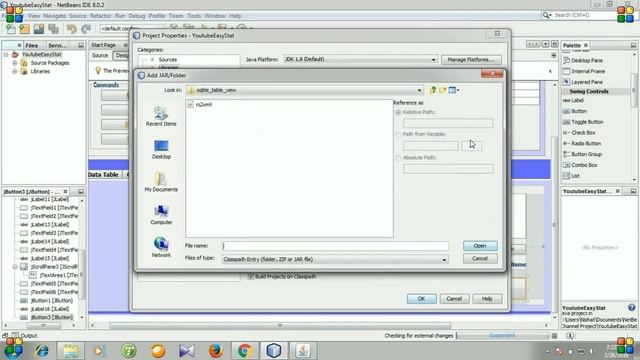
Task: Cancel the Add JAR/Folder dialog
Action: (x=480, y=258)
